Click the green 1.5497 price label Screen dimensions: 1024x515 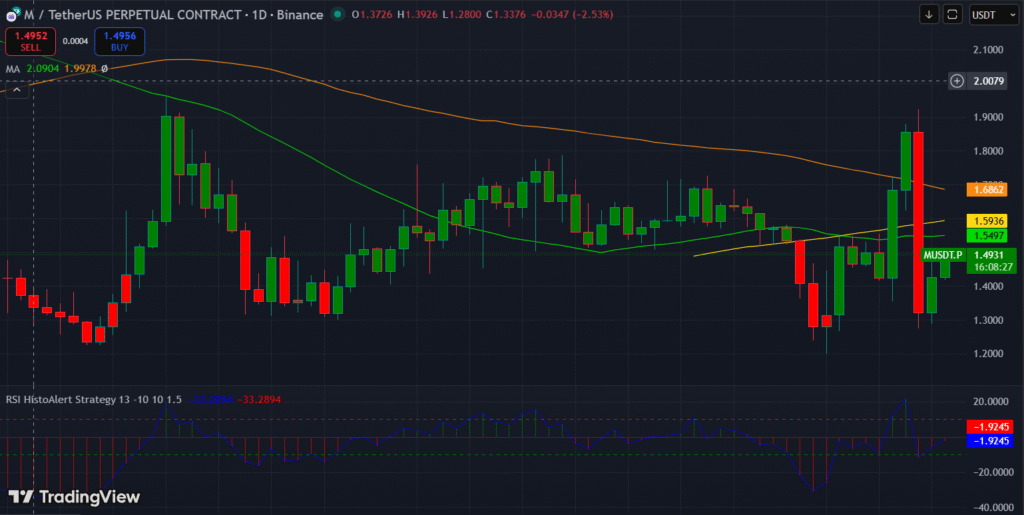pyautogui.click(x=986, y=236)
